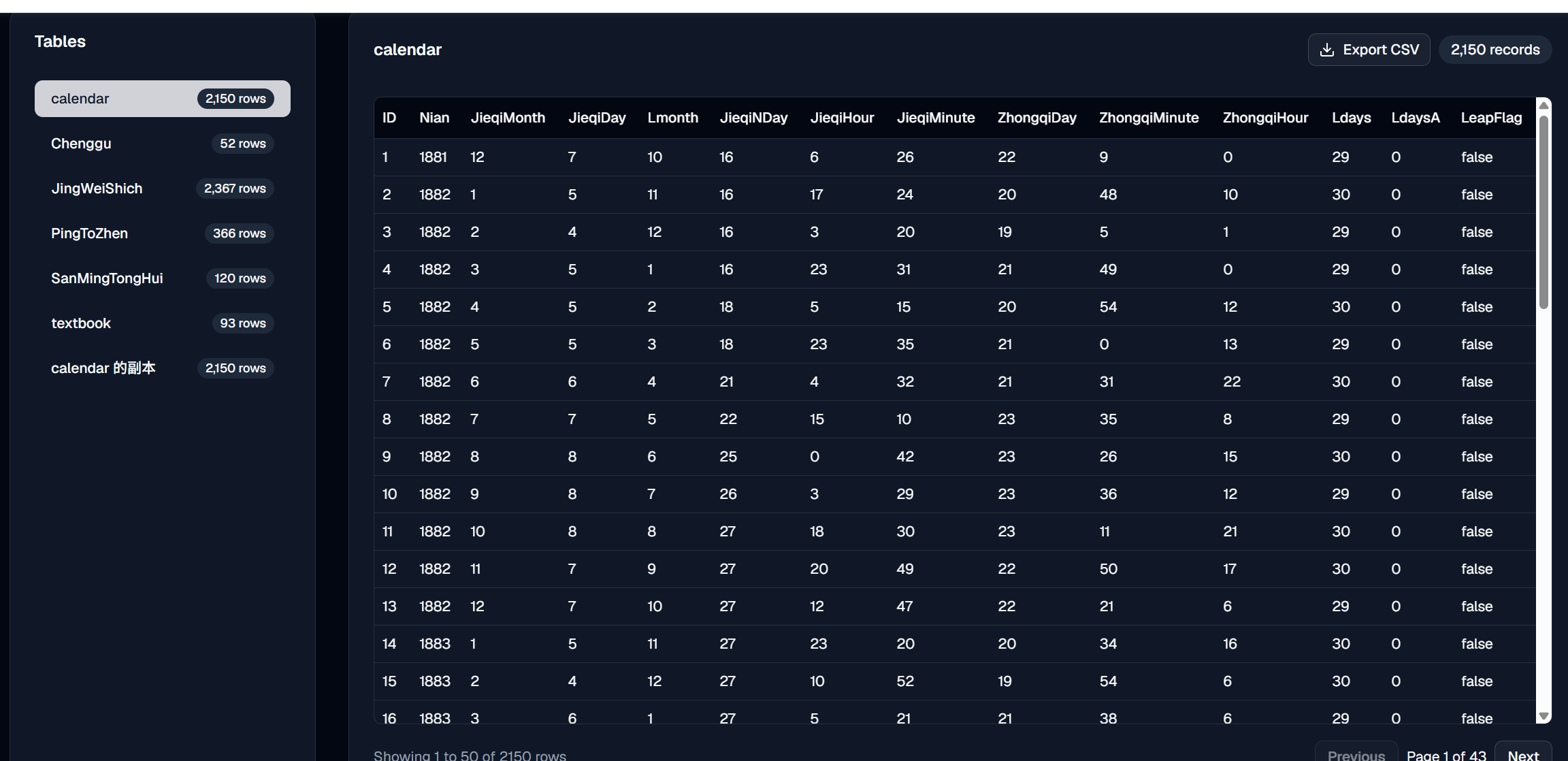
Task: Click the ZhongqiDay column header
Action: (x=1036, y=118)
